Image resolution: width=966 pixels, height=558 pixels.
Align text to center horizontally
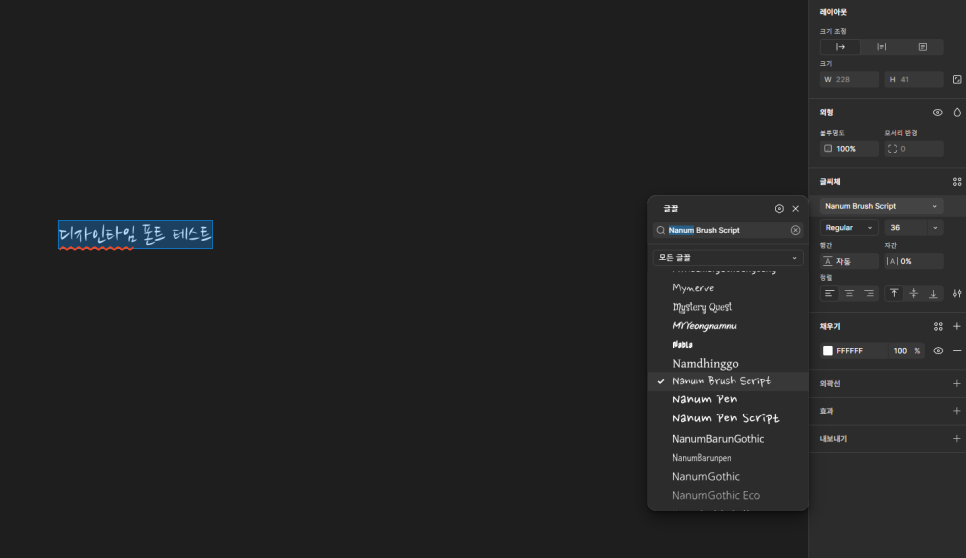(850, 294)
